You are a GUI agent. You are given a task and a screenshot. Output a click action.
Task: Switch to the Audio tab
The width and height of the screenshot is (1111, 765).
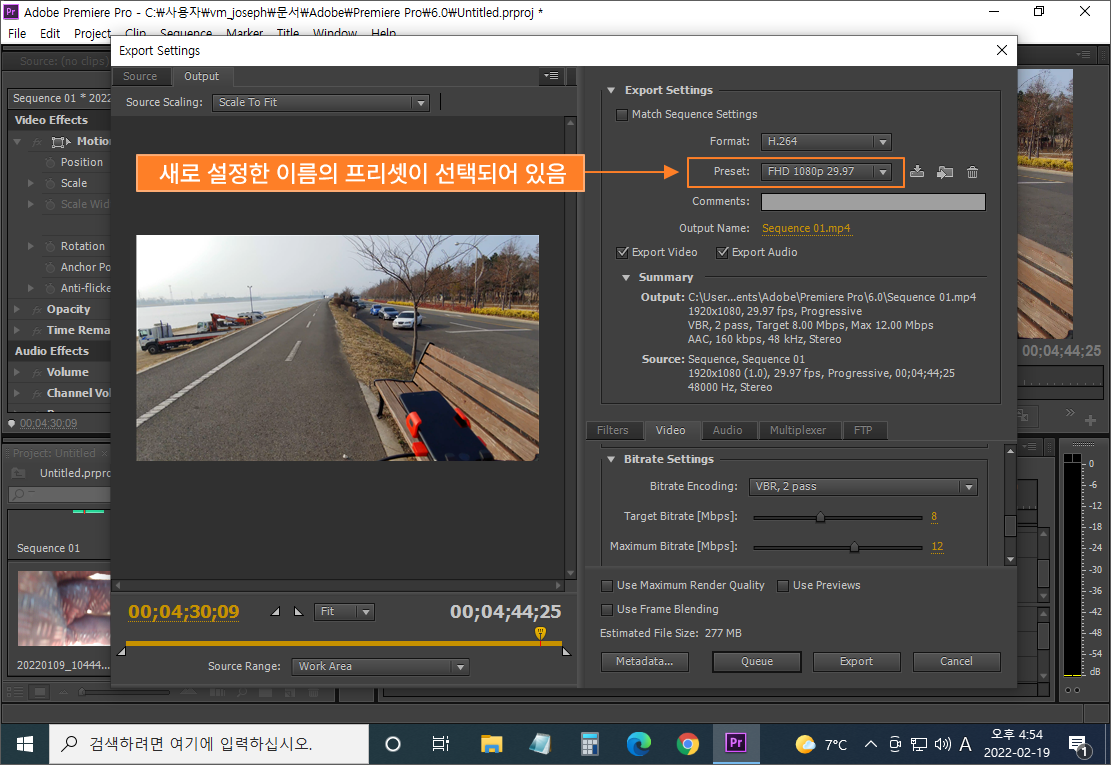click(729, 430)
